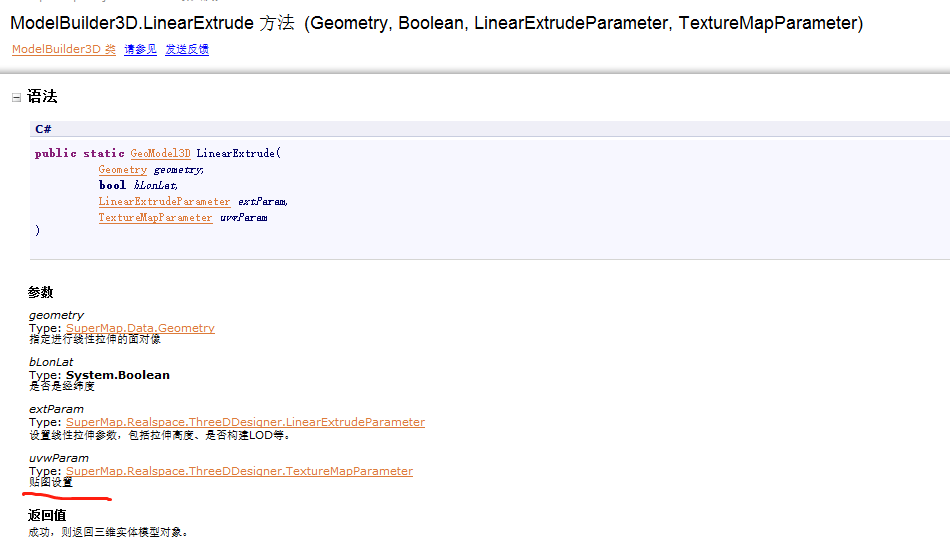Open SuperMap.Realspace.ThreeDDesigner.TextureMapParameter link

[x=239, y=471]
